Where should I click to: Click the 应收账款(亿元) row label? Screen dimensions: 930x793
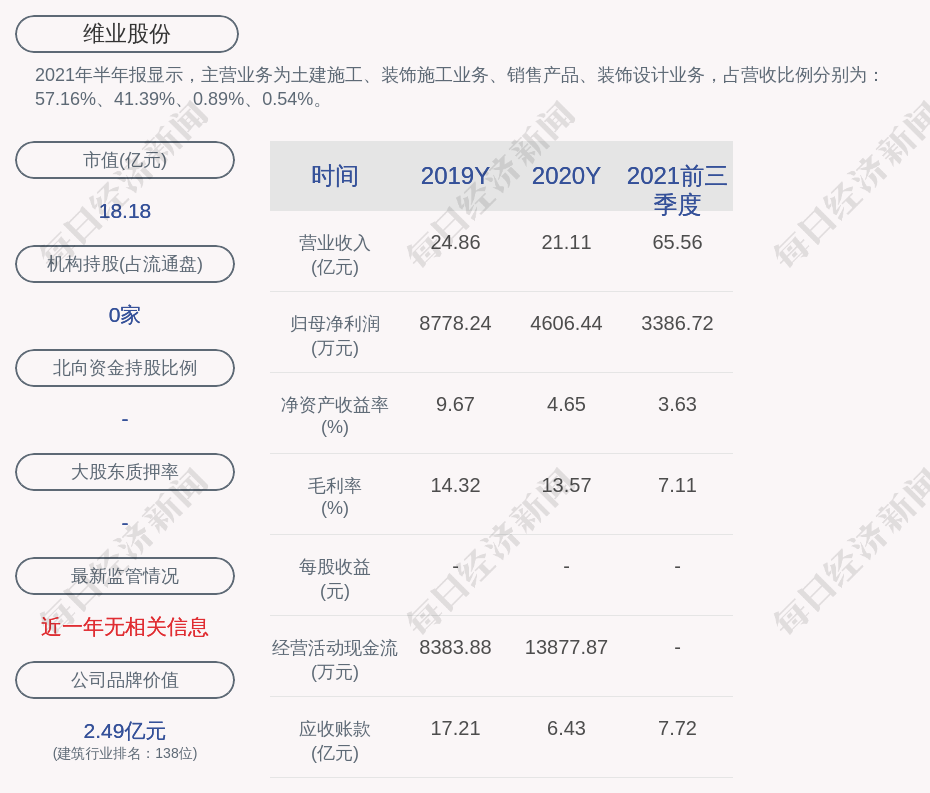tap(335, 741)
